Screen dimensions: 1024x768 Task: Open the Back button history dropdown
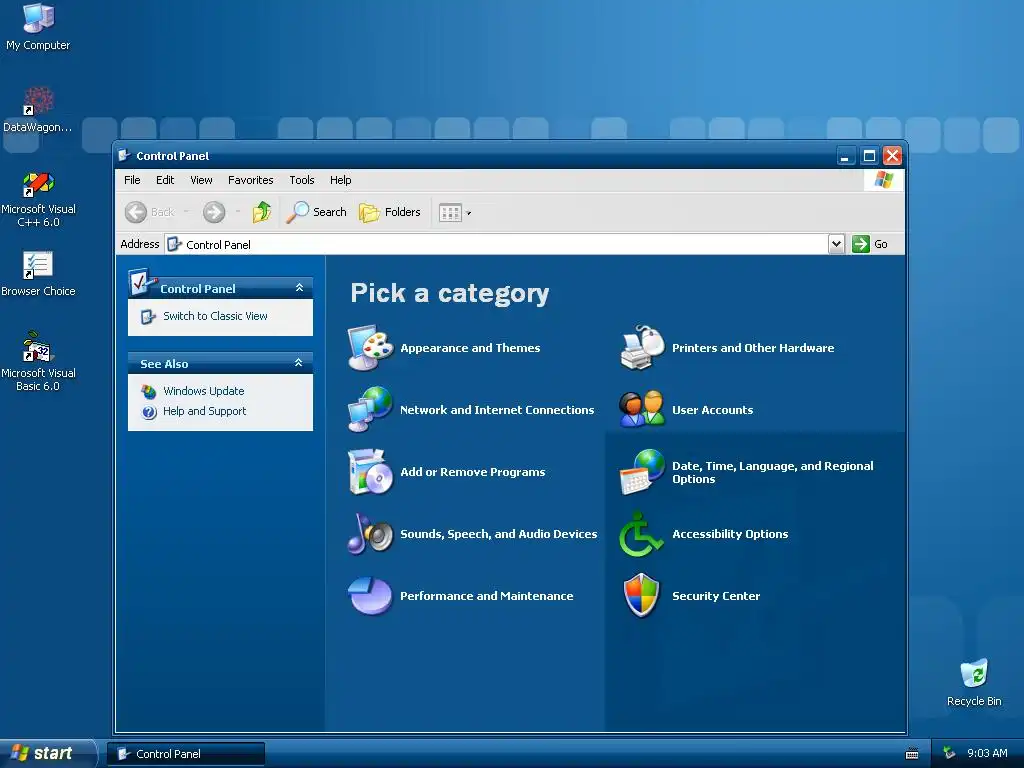(186, 212)
